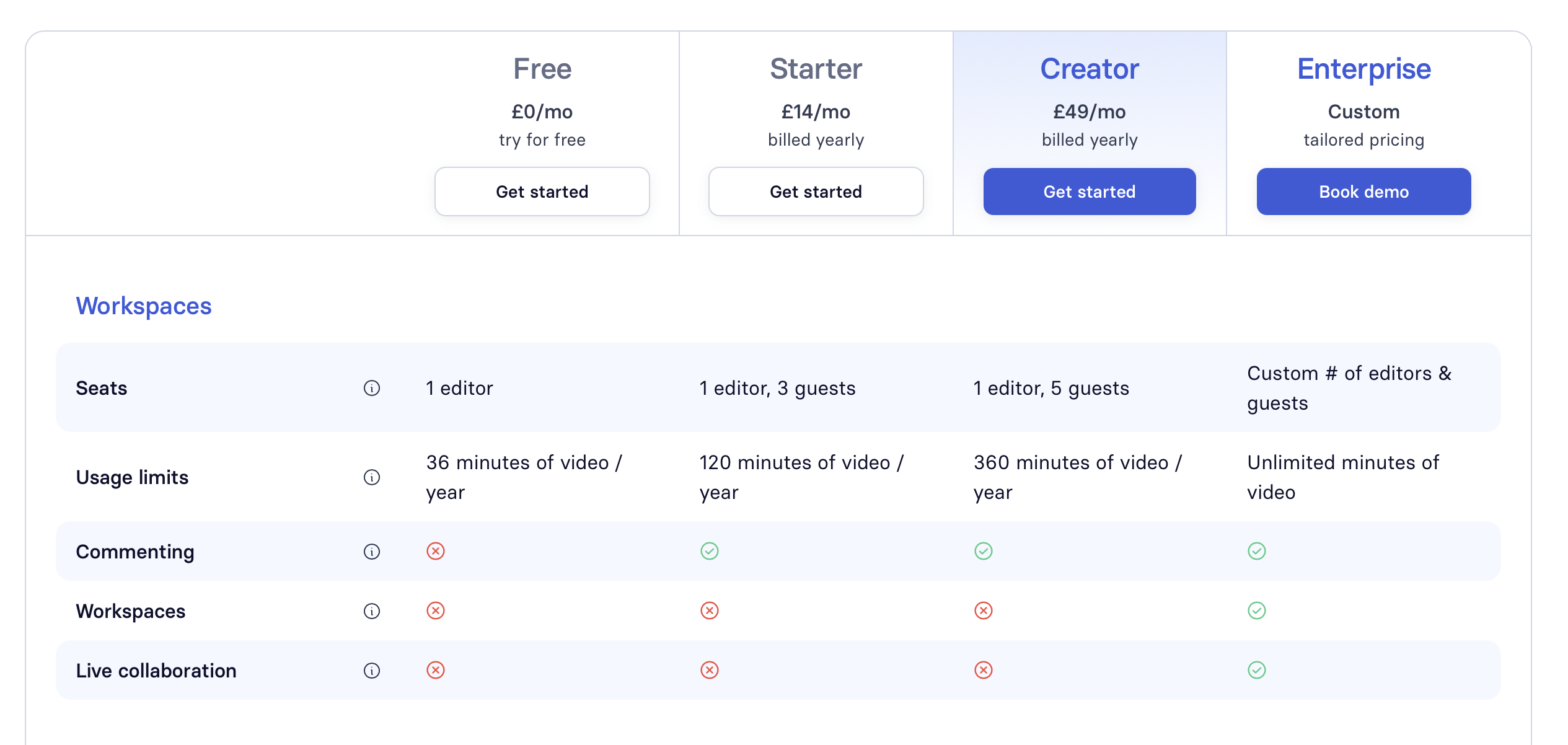Click the red cross for Starter Live collaboration
1568x745 pixels.
tap(710, 670)
